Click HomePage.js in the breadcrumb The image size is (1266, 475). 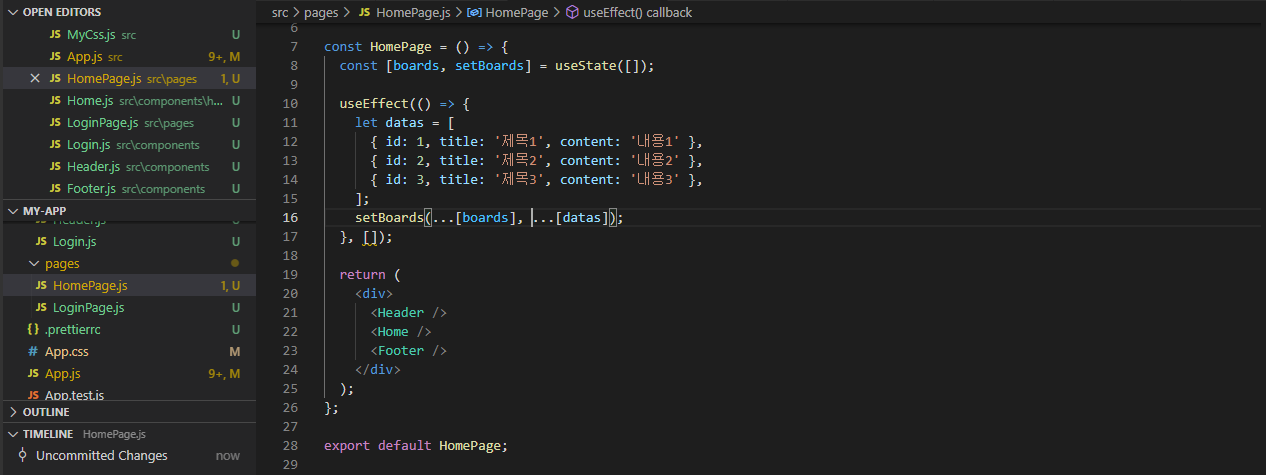coord(413,13)
